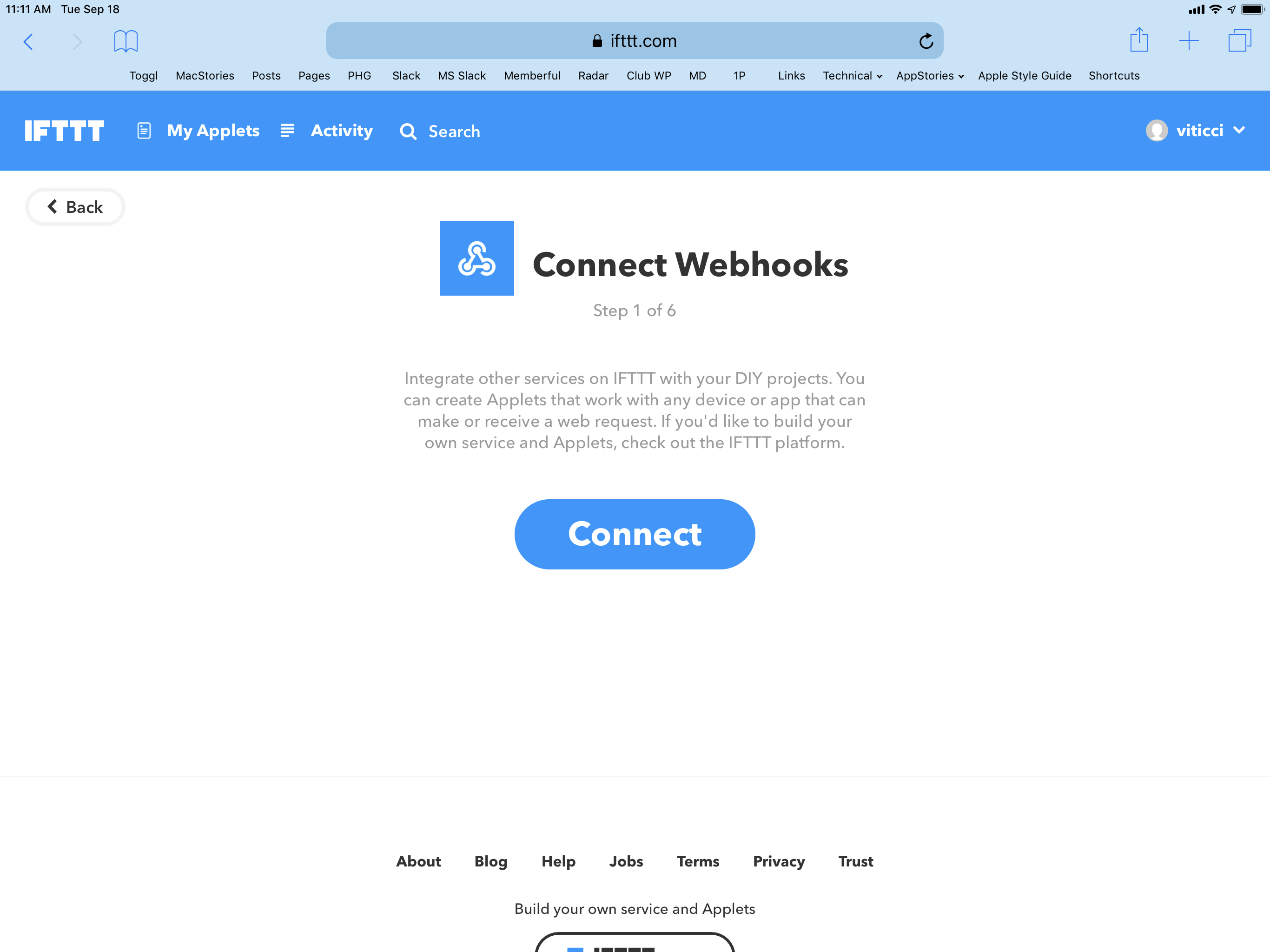The image size is (1270, 952).
Task: Select the MacStories bookmark
Action: click(x=205, y=75)
